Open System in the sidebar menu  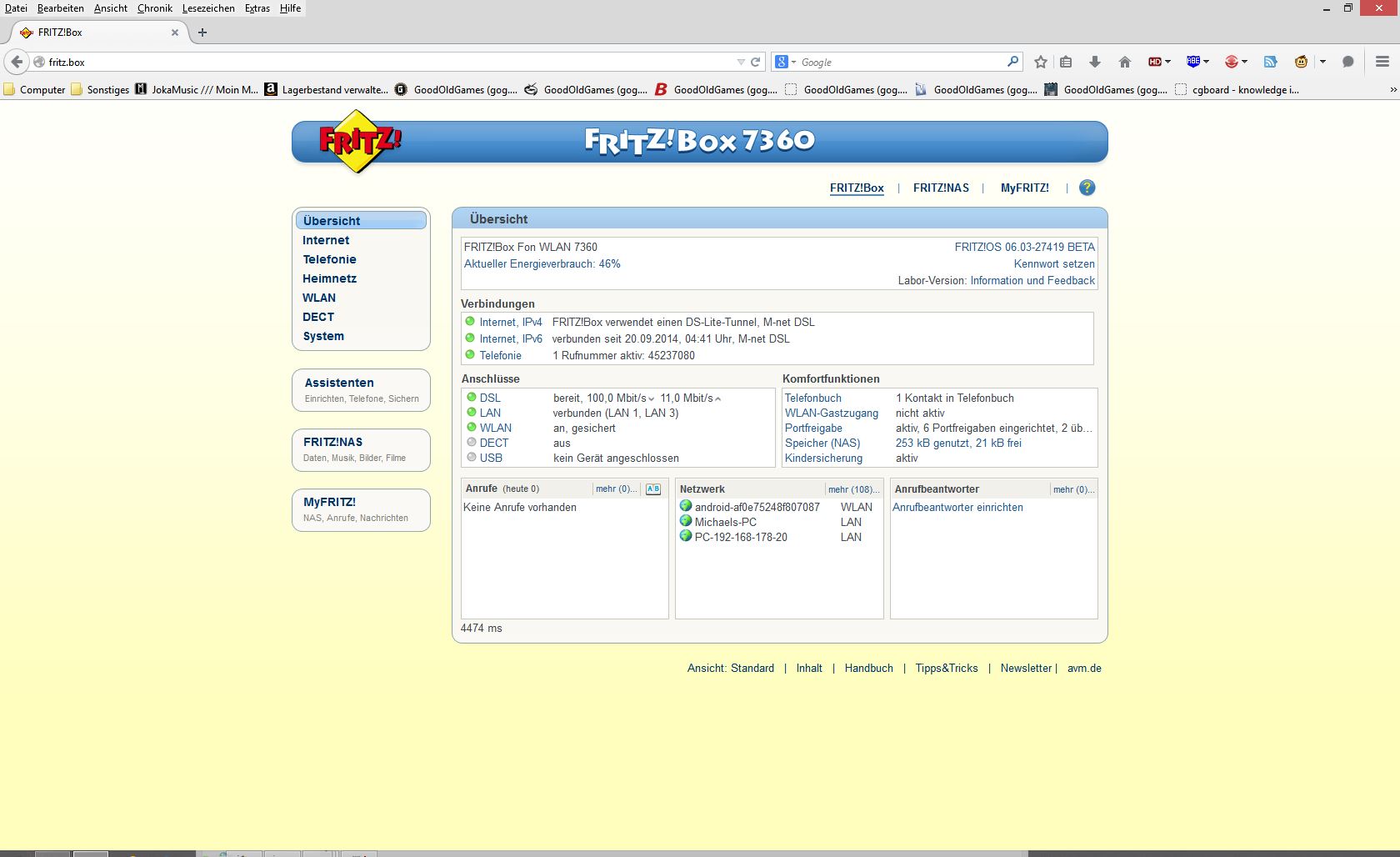point(323,336)
